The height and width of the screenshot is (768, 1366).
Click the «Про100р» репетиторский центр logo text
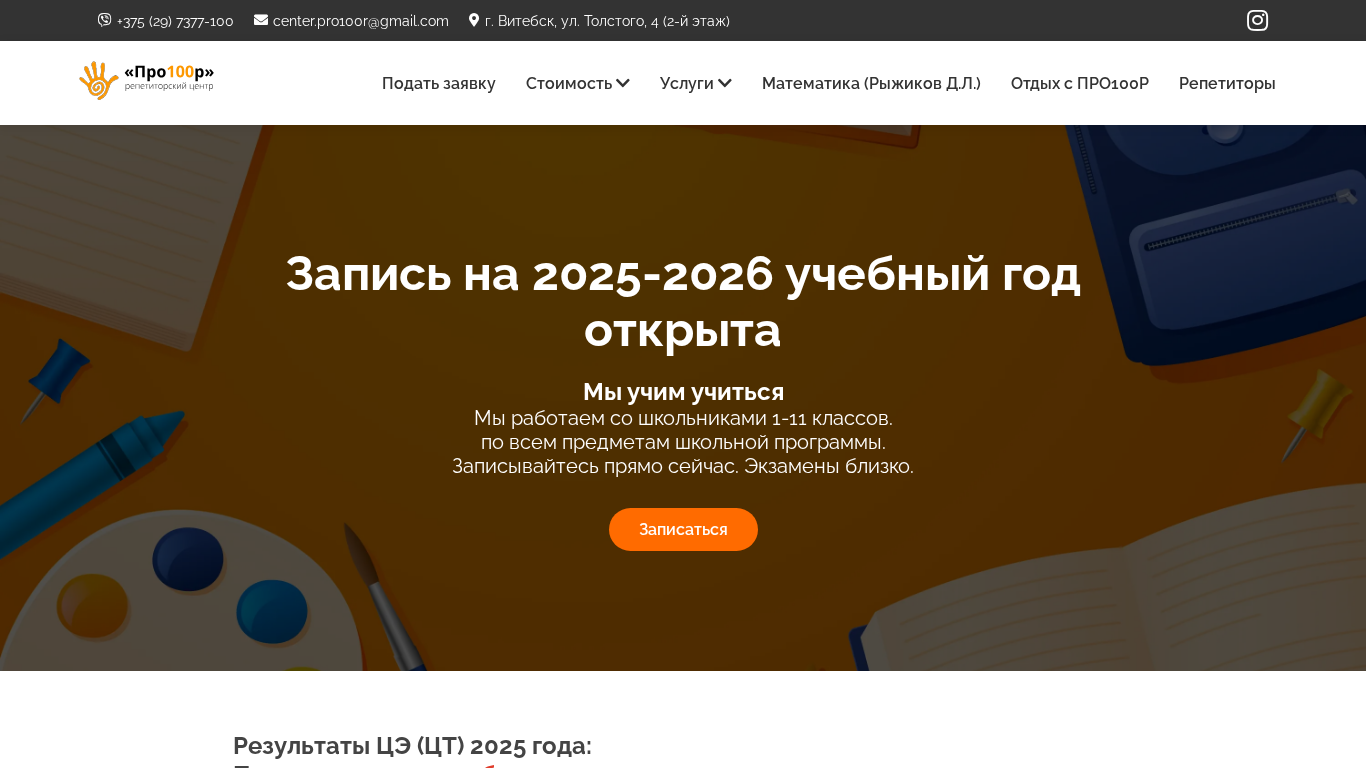pyautogui.click(x=169, y=77)
